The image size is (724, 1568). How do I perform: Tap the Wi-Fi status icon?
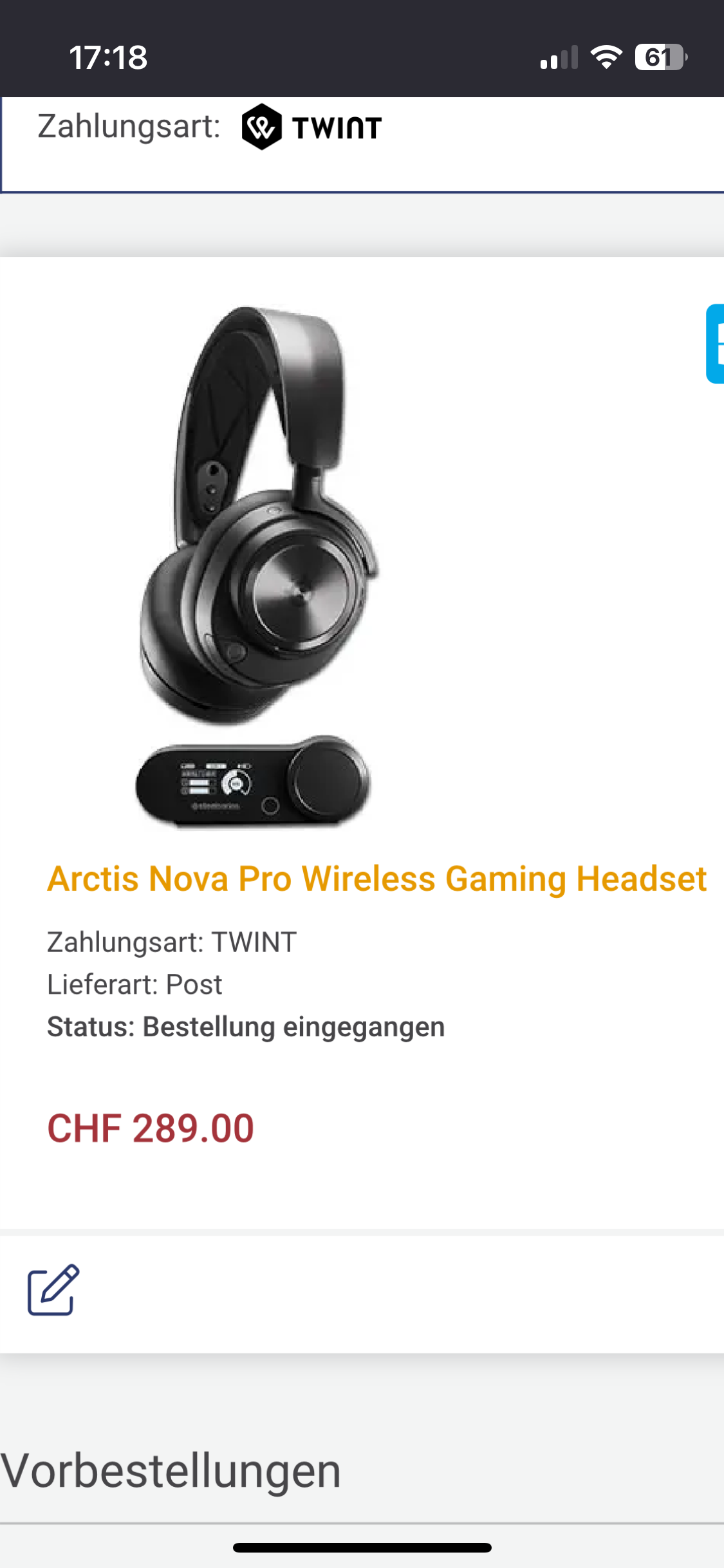606,57
